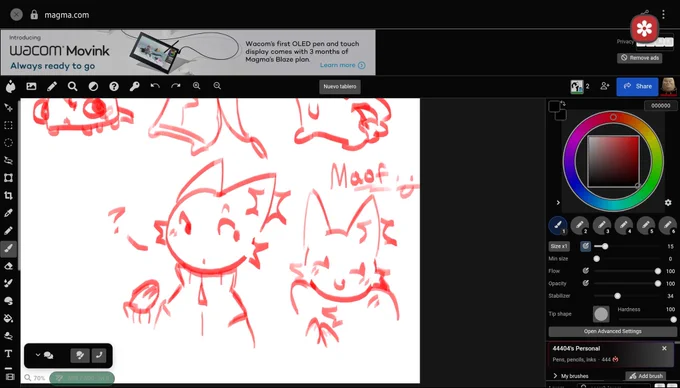The height and width of the screenshot is (388, 680).
Task: Toggle the Size x1 multiplier button
Action: 559,246
